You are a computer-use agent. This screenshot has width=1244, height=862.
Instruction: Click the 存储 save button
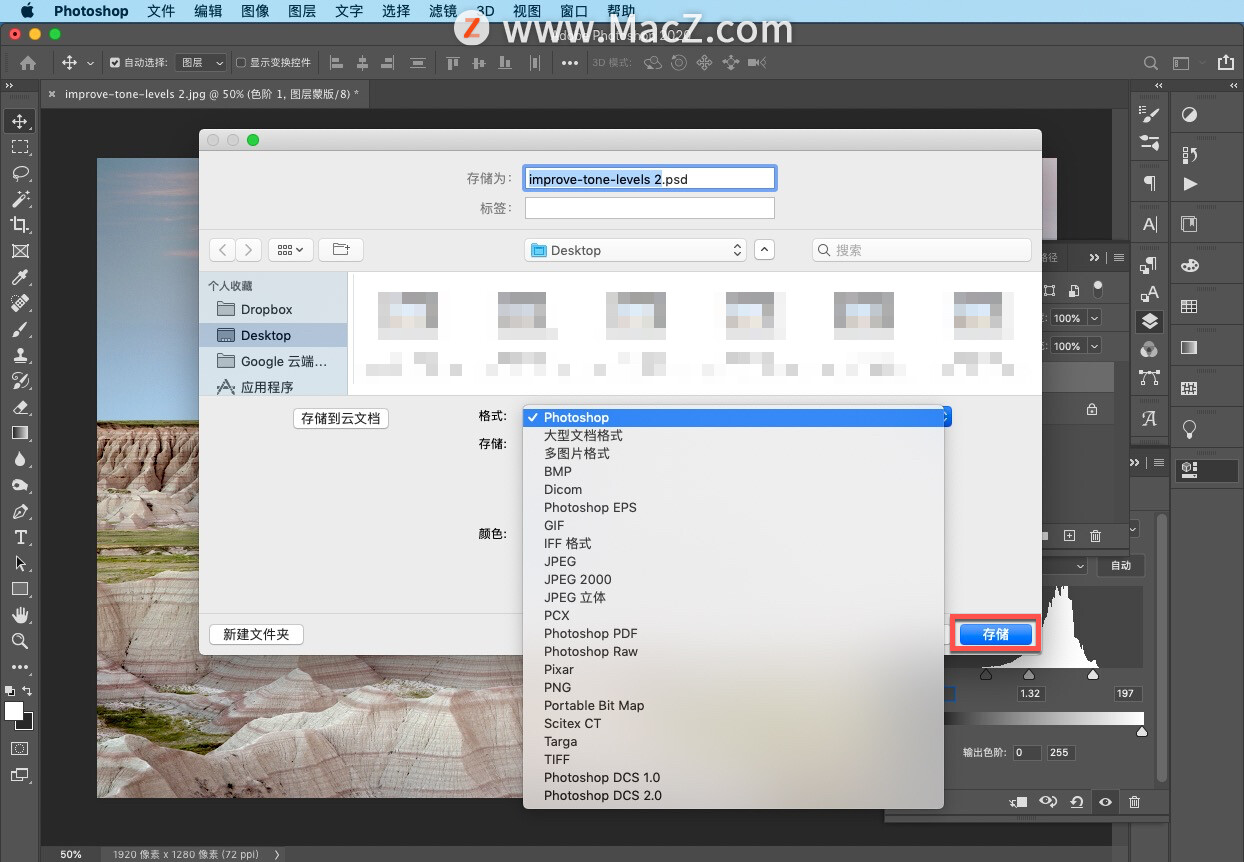995,634
